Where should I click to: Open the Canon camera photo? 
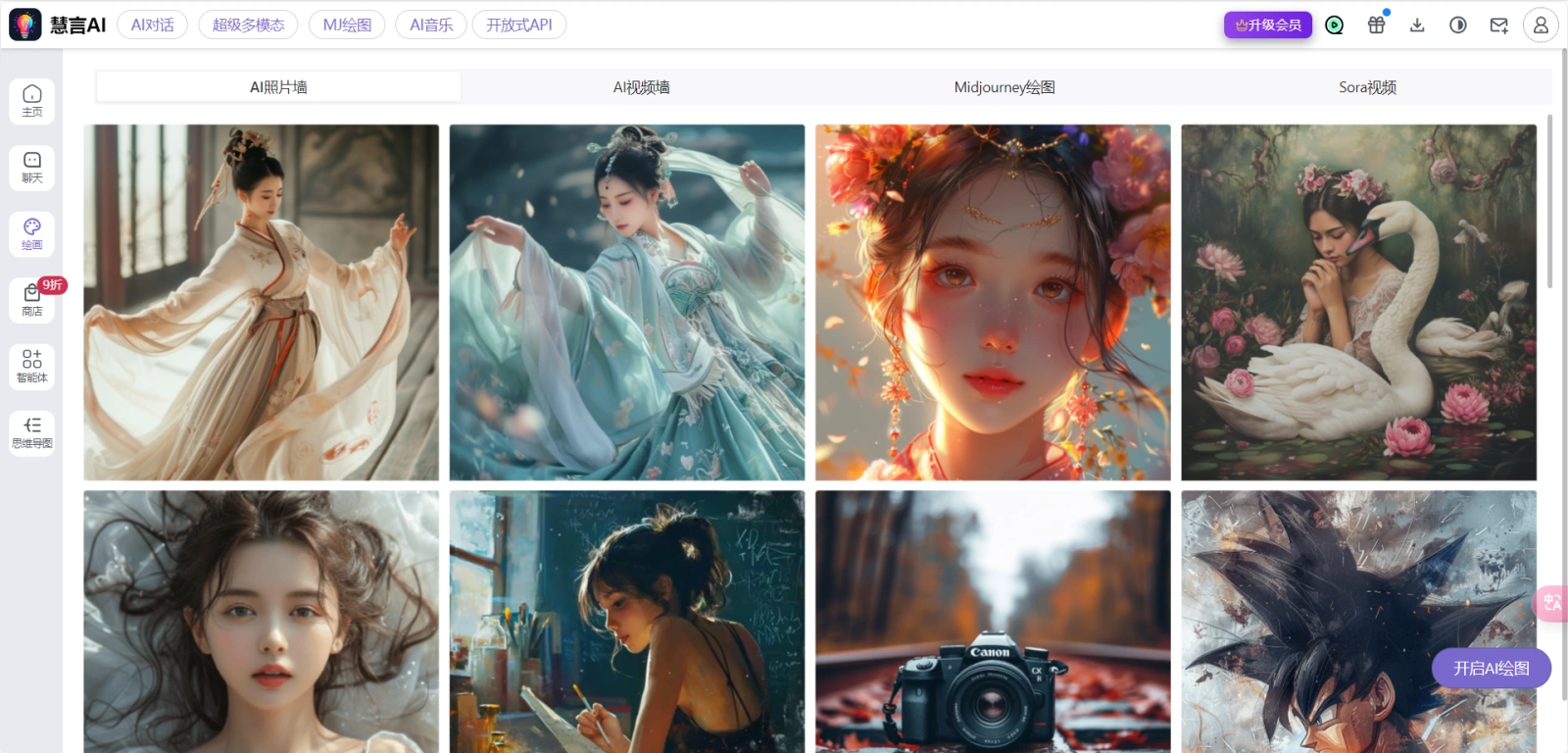(993, 622)
